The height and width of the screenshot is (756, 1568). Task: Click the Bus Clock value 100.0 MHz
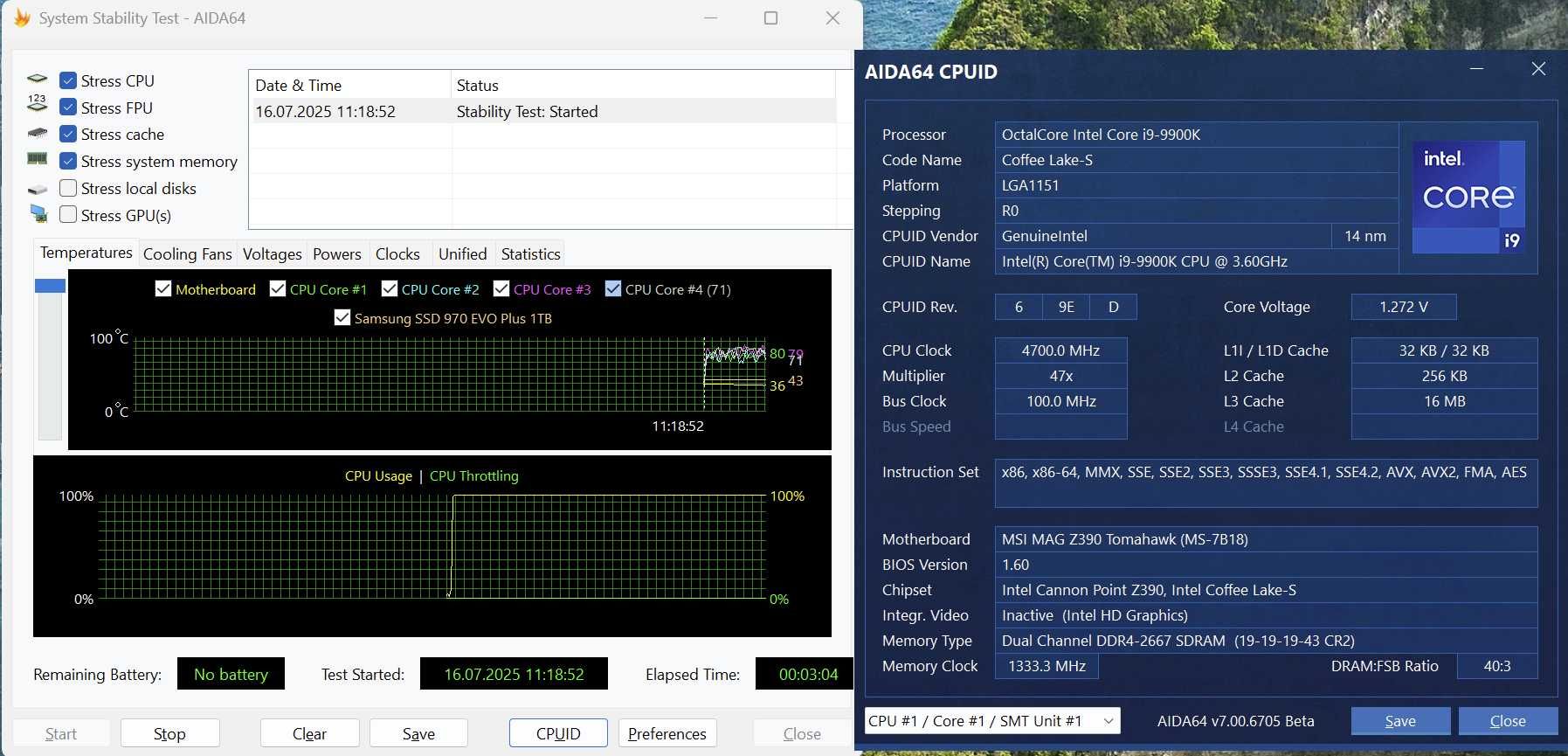[x=1061, y=401]
